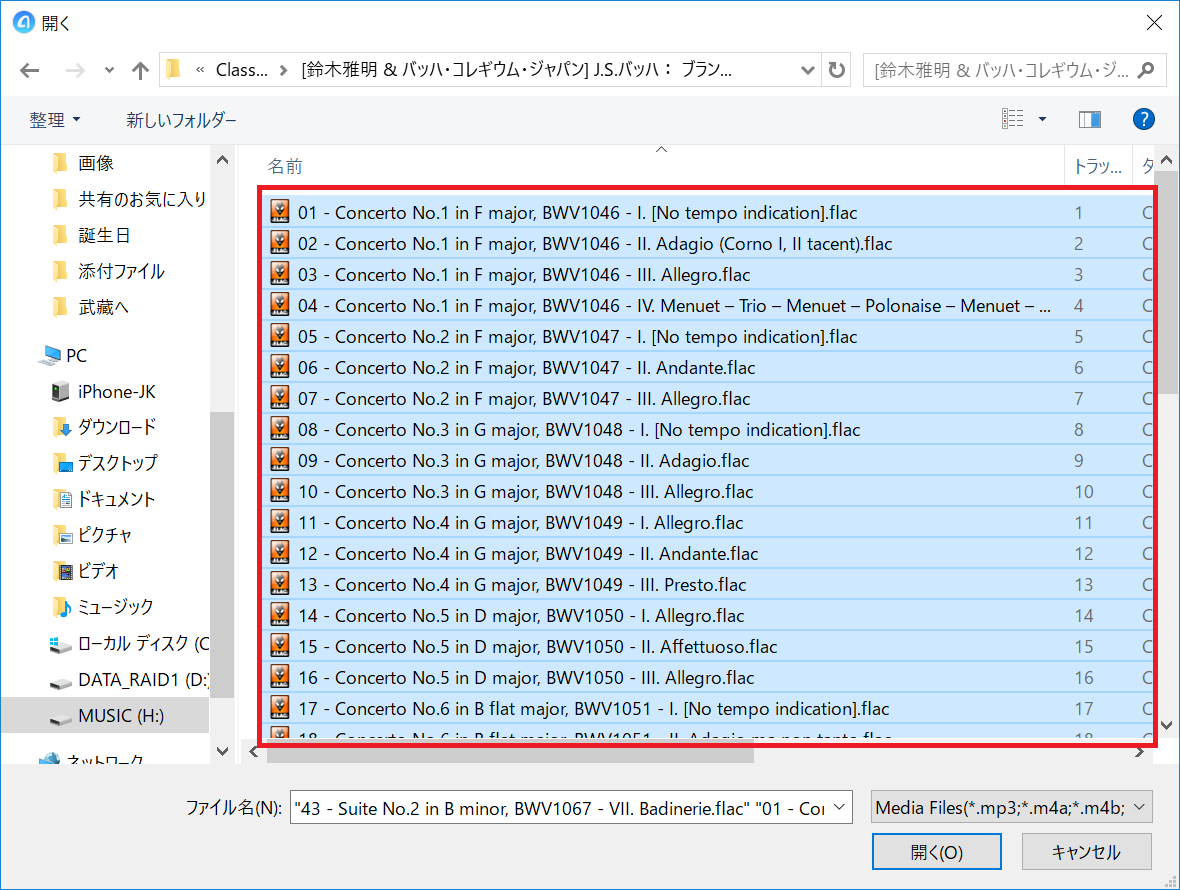Viewport: 1180px width, 890px height.
Task: Select '11 - Concerto No.4' I. Allegro file
Action: (x=707, y=522)
